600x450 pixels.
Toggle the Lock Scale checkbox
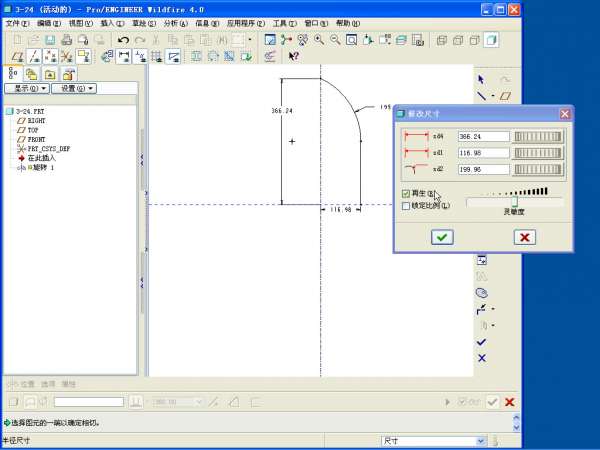[406, 206]
